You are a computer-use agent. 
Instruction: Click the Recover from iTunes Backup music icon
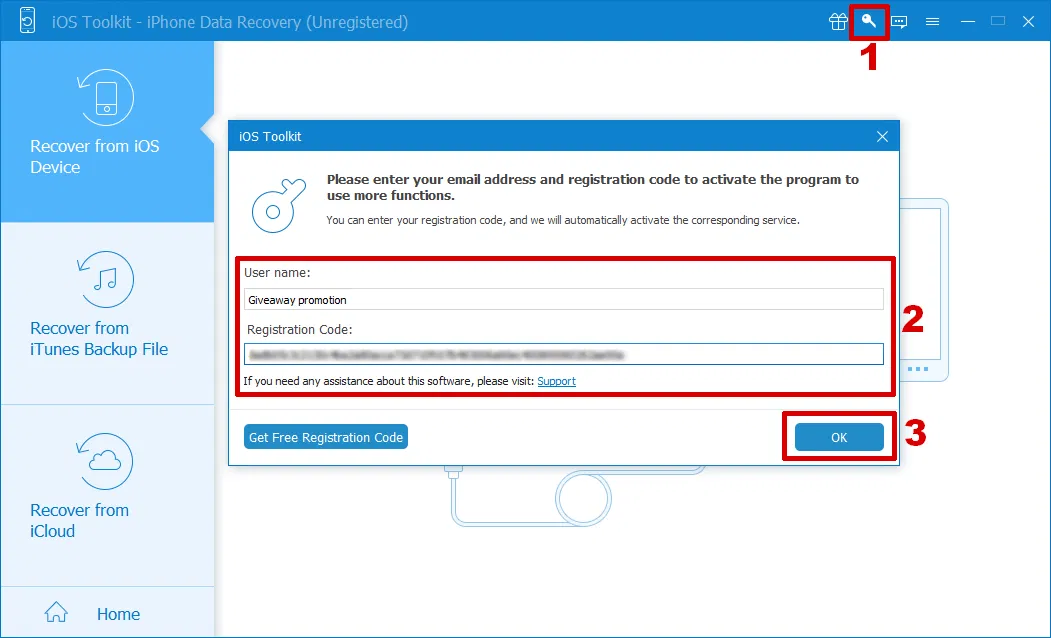(x=107, y=280)
